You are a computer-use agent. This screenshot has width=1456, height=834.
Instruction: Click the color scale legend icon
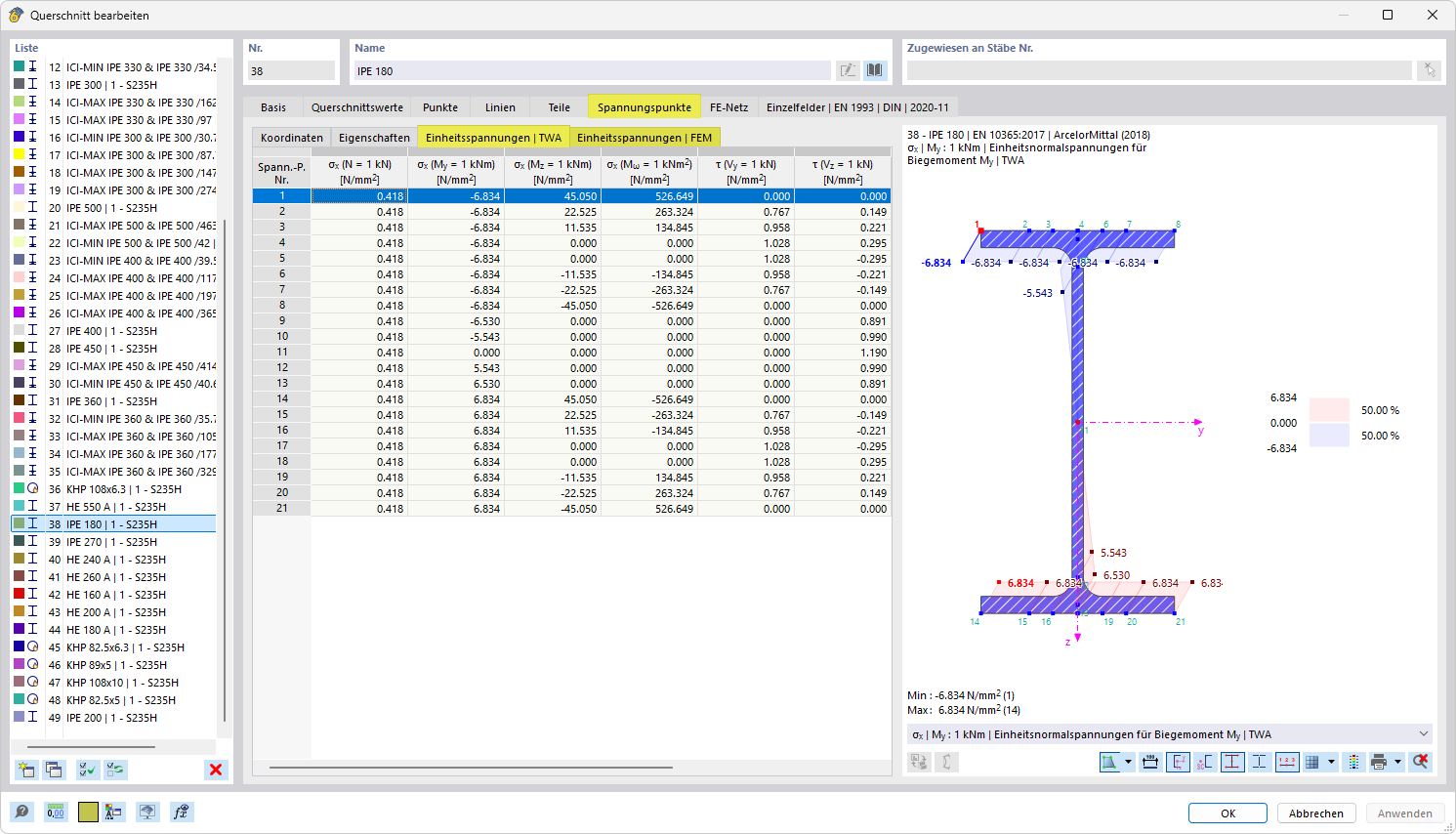(1353, 762)
